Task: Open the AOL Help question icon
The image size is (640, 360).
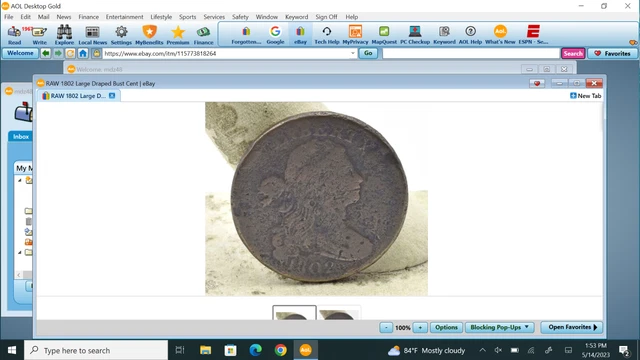Action: (x=470, y=35)
